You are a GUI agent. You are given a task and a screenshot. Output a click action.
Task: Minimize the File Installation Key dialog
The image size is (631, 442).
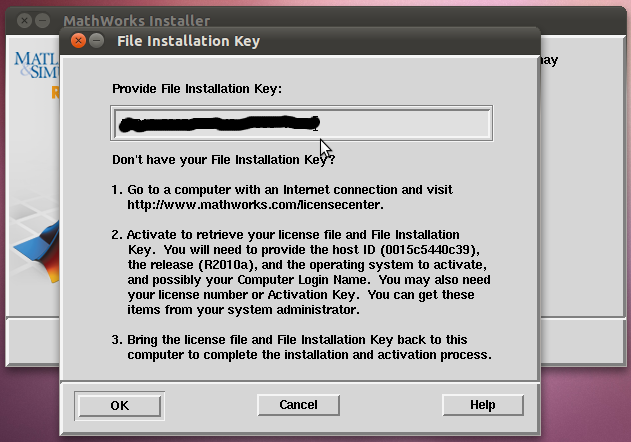(97, 41)
